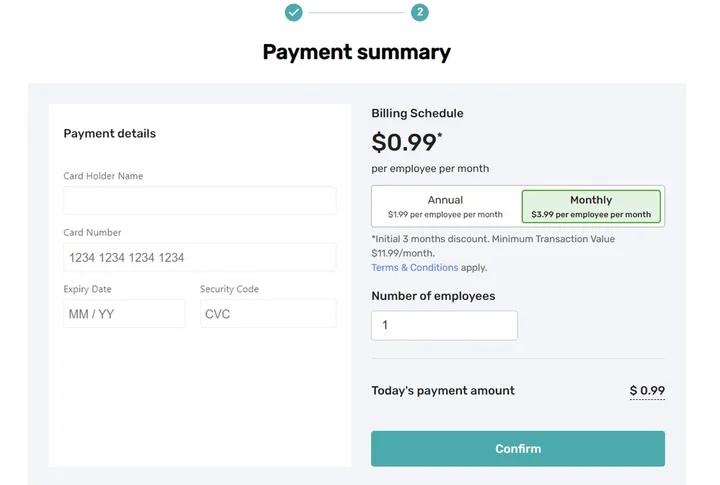
Task: Click the Payment details heading
Action: click(110, 134)
